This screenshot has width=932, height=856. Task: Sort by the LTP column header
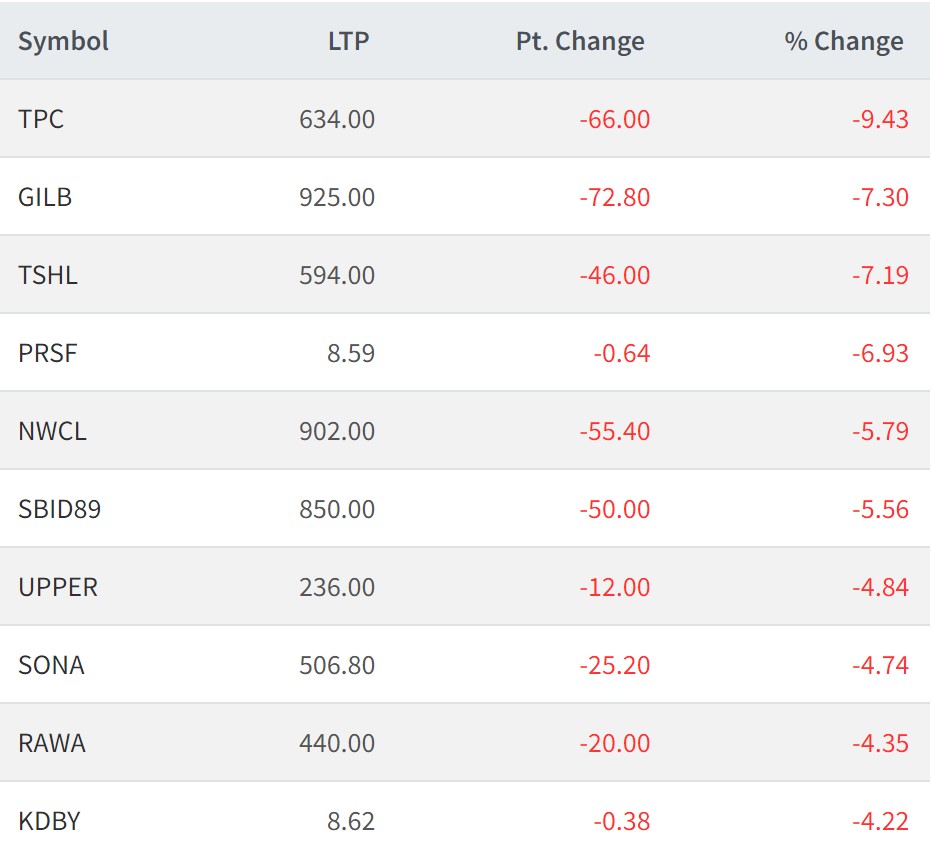click(x=348, y=41)
